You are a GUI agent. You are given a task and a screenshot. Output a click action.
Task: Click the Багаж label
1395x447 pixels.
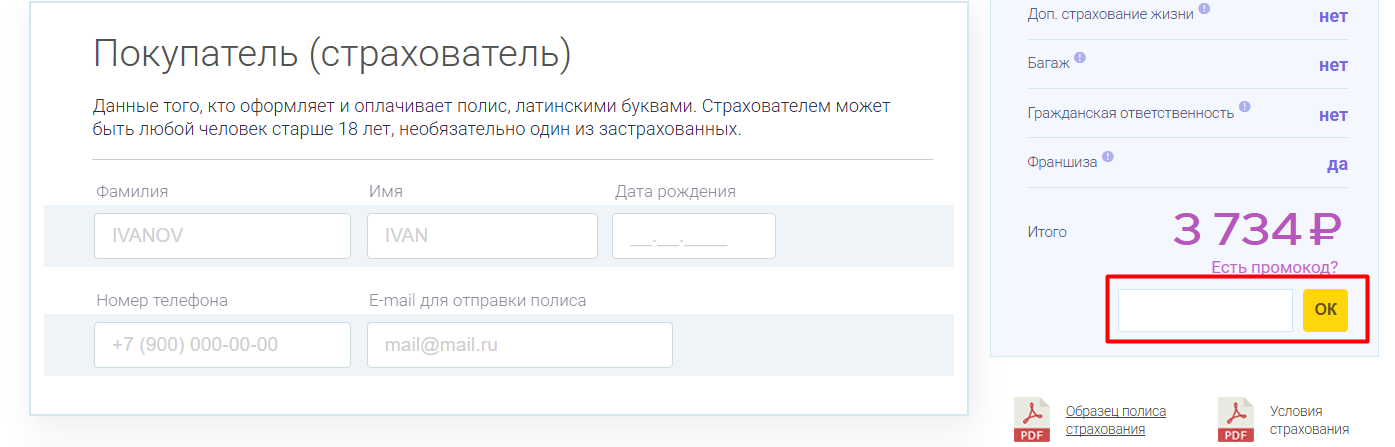click(1048, 63)
